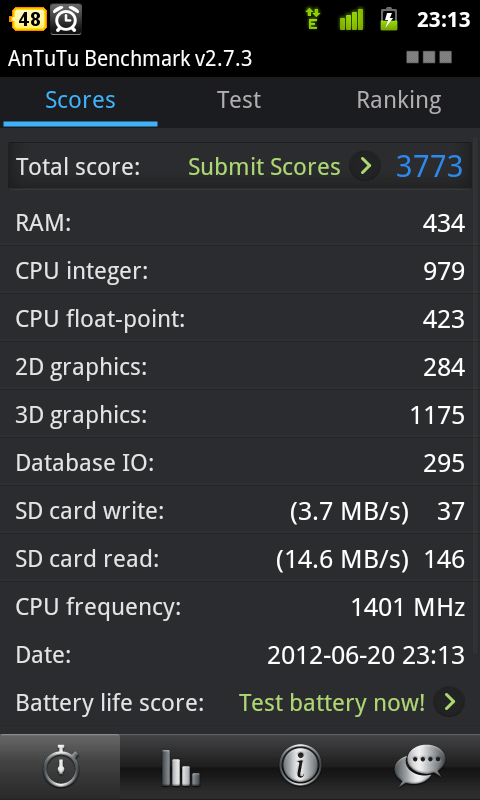Open the three-squares overflow menu
Viewport: 480px width, 800px height.
429,57
